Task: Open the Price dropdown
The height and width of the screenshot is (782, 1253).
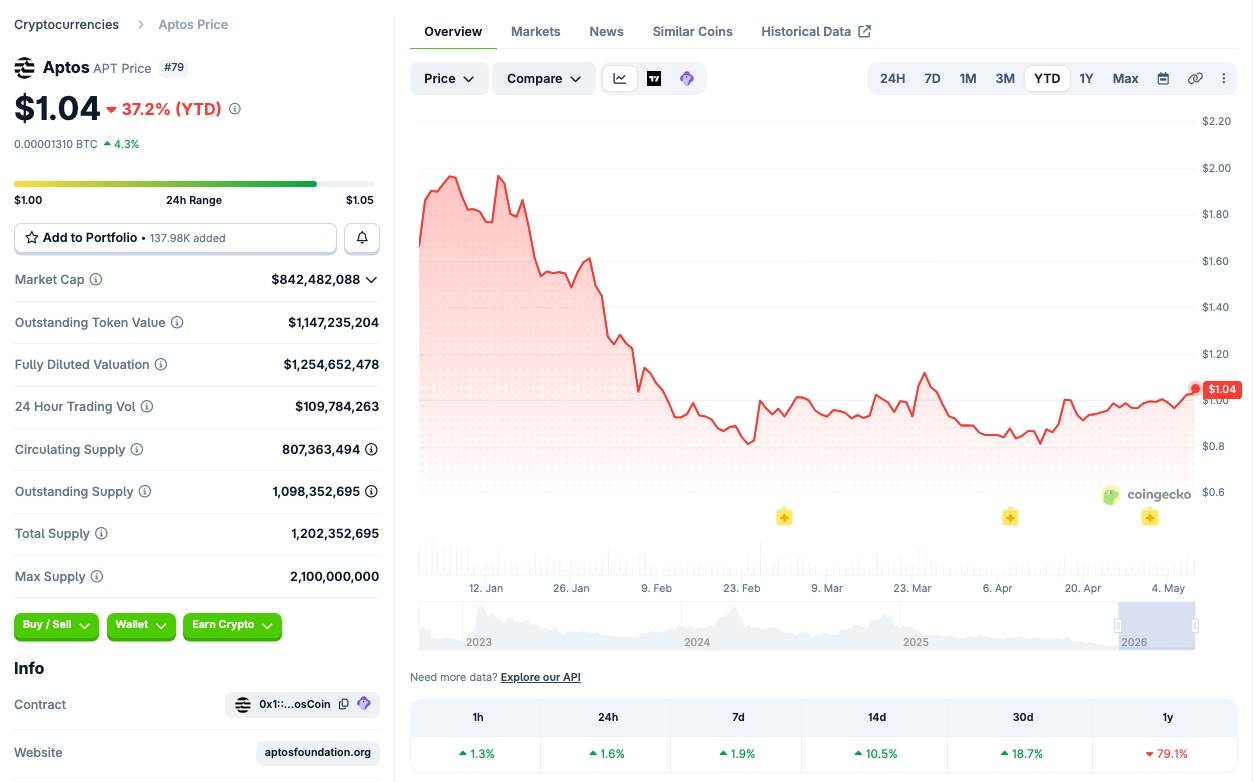Action: point(449,78)
